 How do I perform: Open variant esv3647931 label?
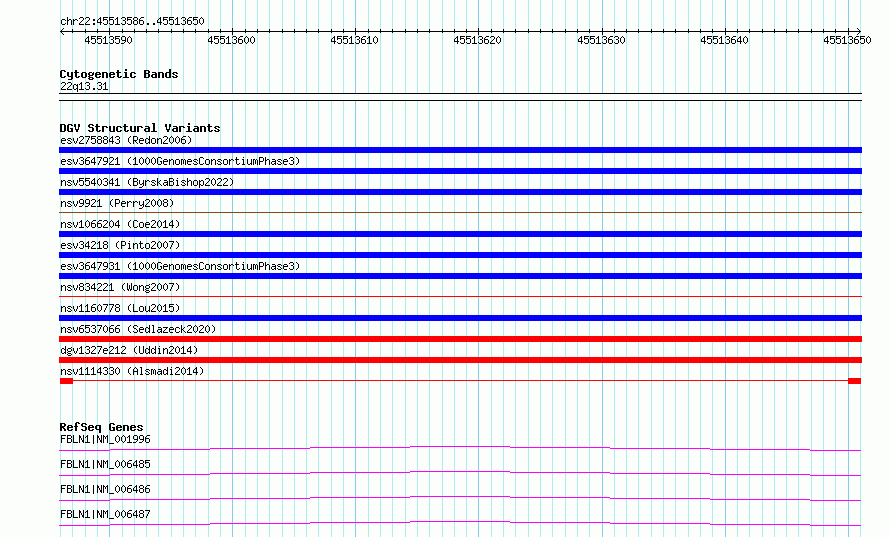180,266
